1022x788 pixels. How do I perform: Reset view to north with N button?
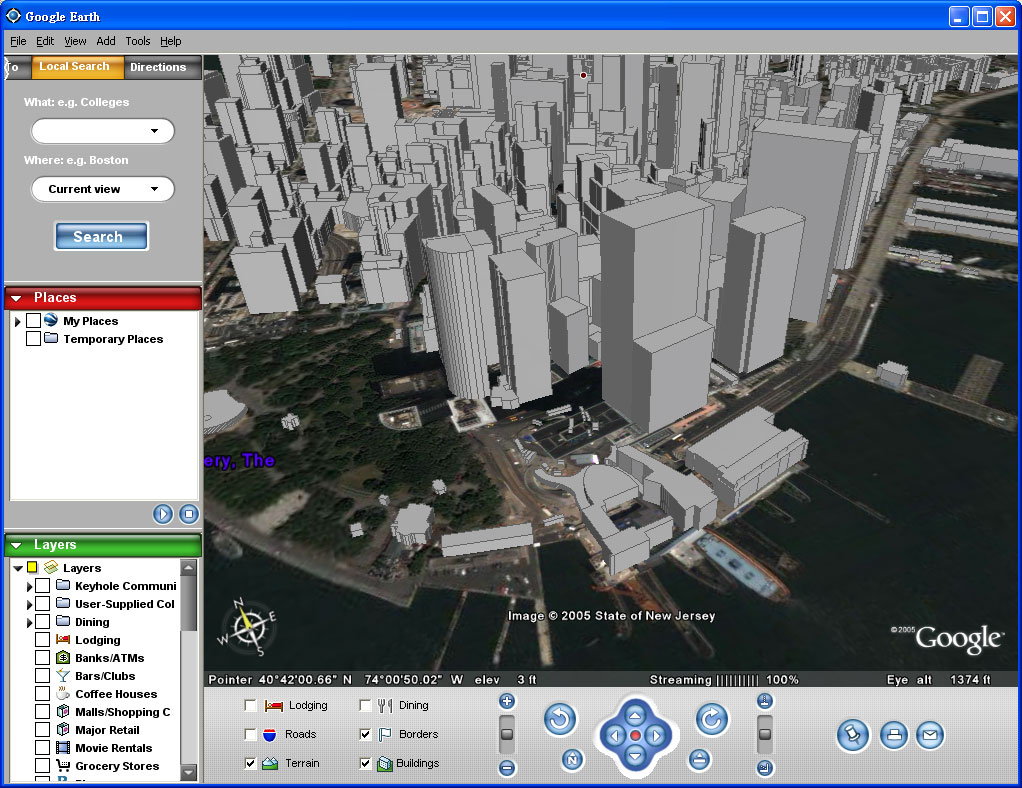tap(572, 759)
